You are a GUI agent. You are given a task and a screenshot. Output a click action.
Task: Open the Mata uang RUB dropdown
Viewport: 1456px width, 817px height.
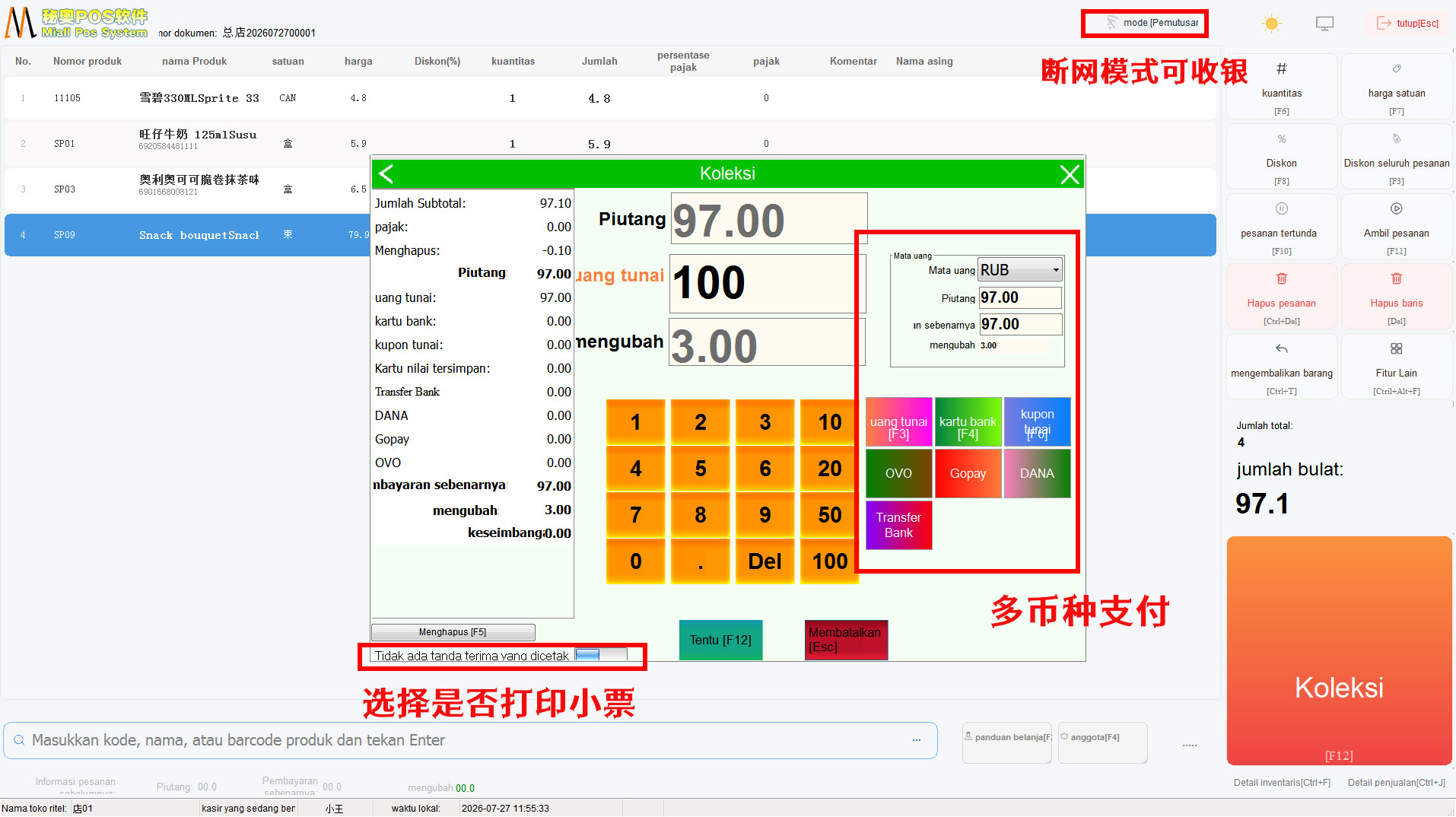(x=1020, y=270)
